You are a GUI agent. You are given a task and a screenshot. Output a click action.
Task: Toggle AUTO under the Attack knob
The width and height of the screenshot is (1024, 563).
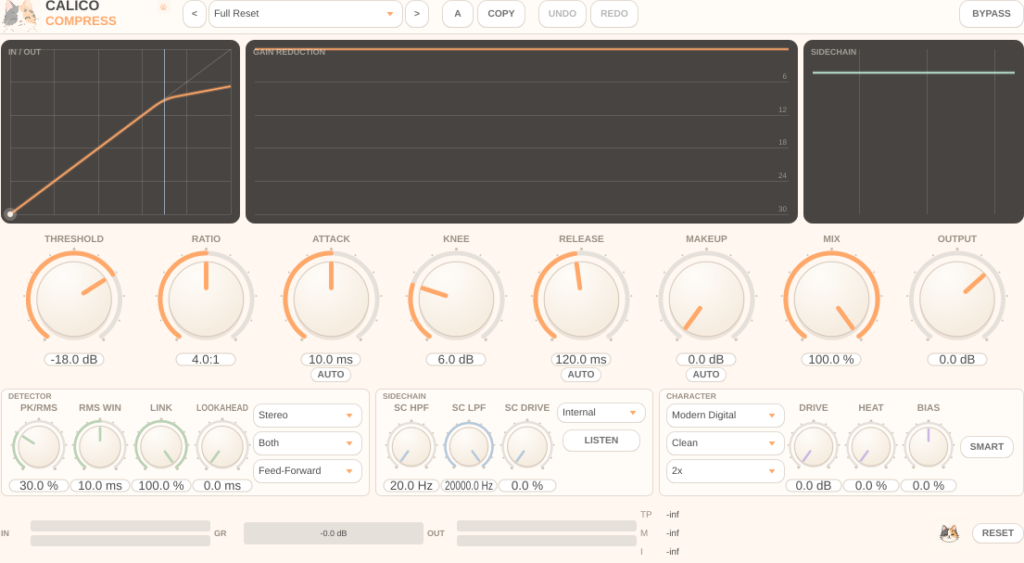(x=330, y=374)
